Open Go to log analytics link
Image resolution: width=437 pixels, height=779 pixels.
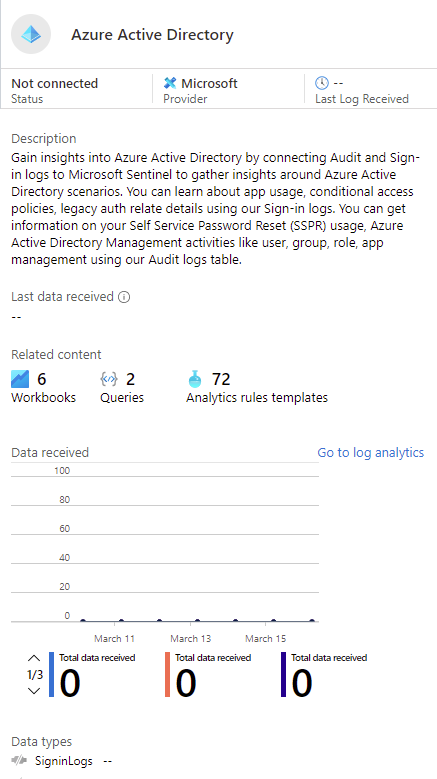(x=370, y=453)
